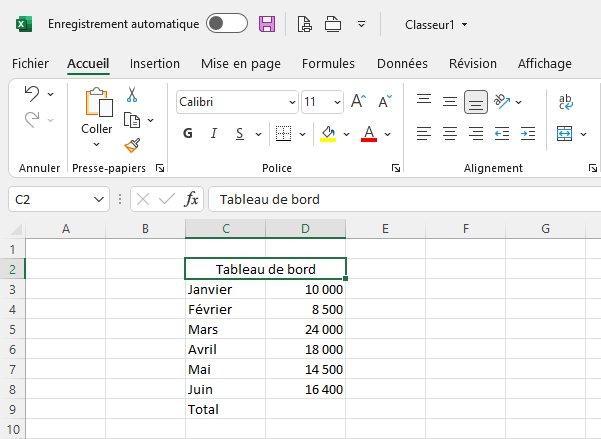Apply red font color with the A icon
This screenshot has width=601, height=439.
pyautogui.click(x=369, y=134)
